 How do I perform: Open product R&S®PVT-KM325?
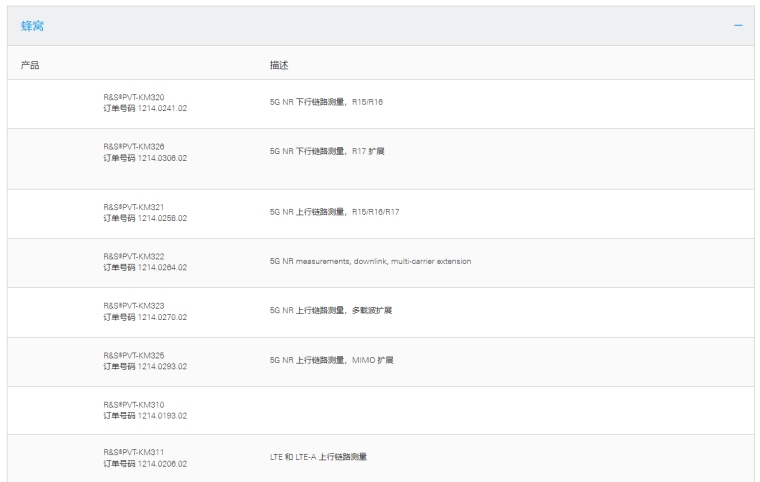[x=134, y=355]
